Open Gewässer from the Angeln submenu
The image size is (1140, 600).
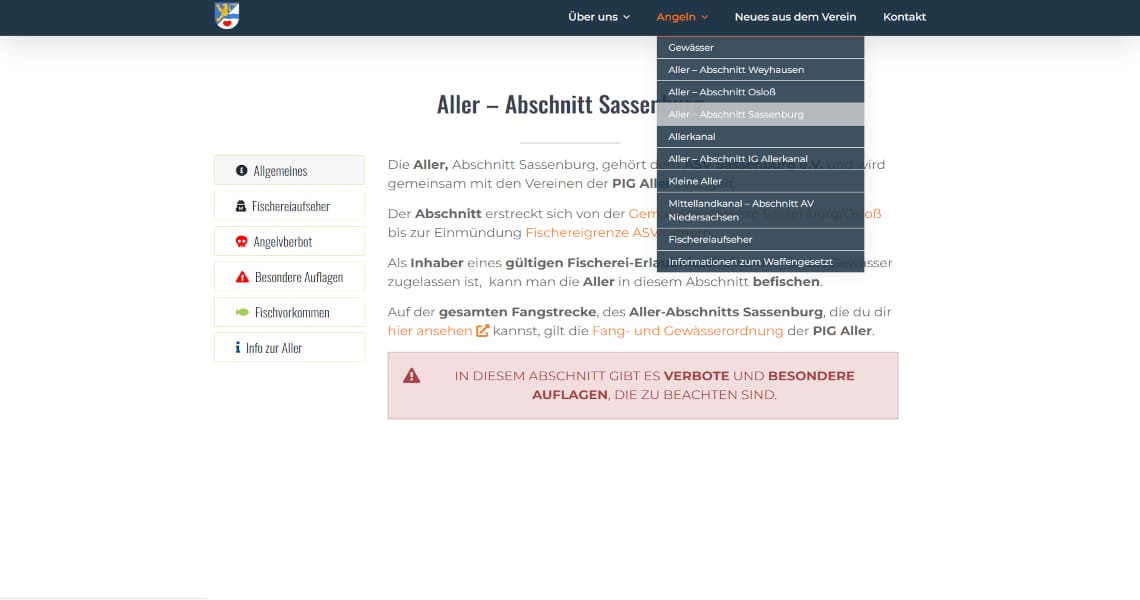point(690,47)
